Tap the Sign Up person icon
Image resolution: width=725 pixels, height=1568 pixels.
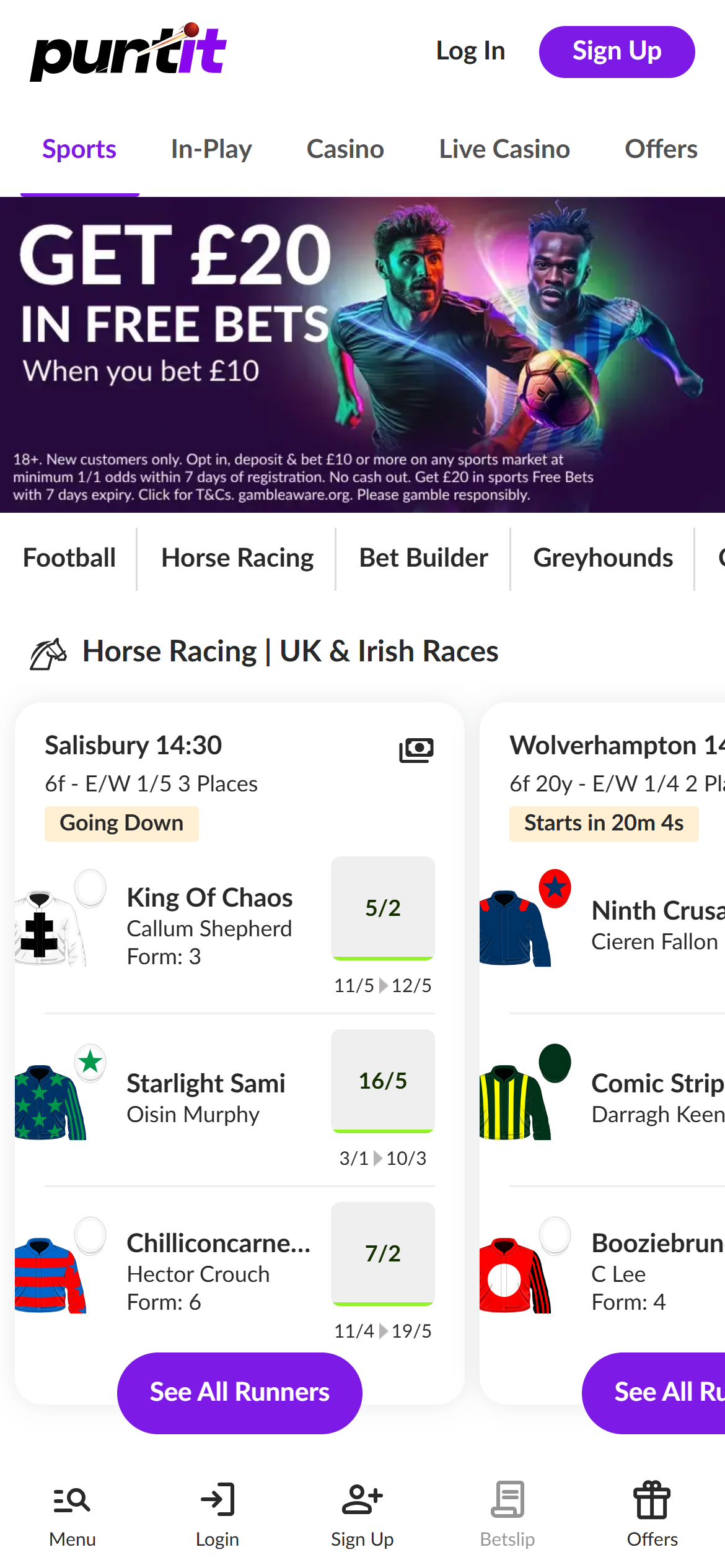point(362,1500)
